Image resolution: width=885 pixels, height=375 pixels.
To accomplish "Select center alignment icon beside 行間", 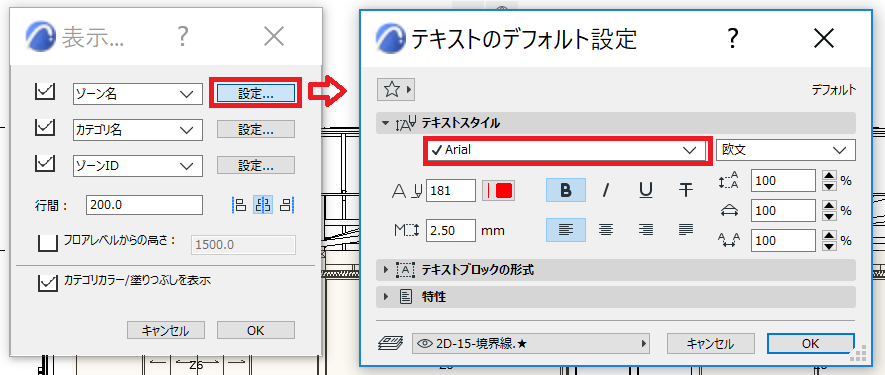I will coord(263,205).
